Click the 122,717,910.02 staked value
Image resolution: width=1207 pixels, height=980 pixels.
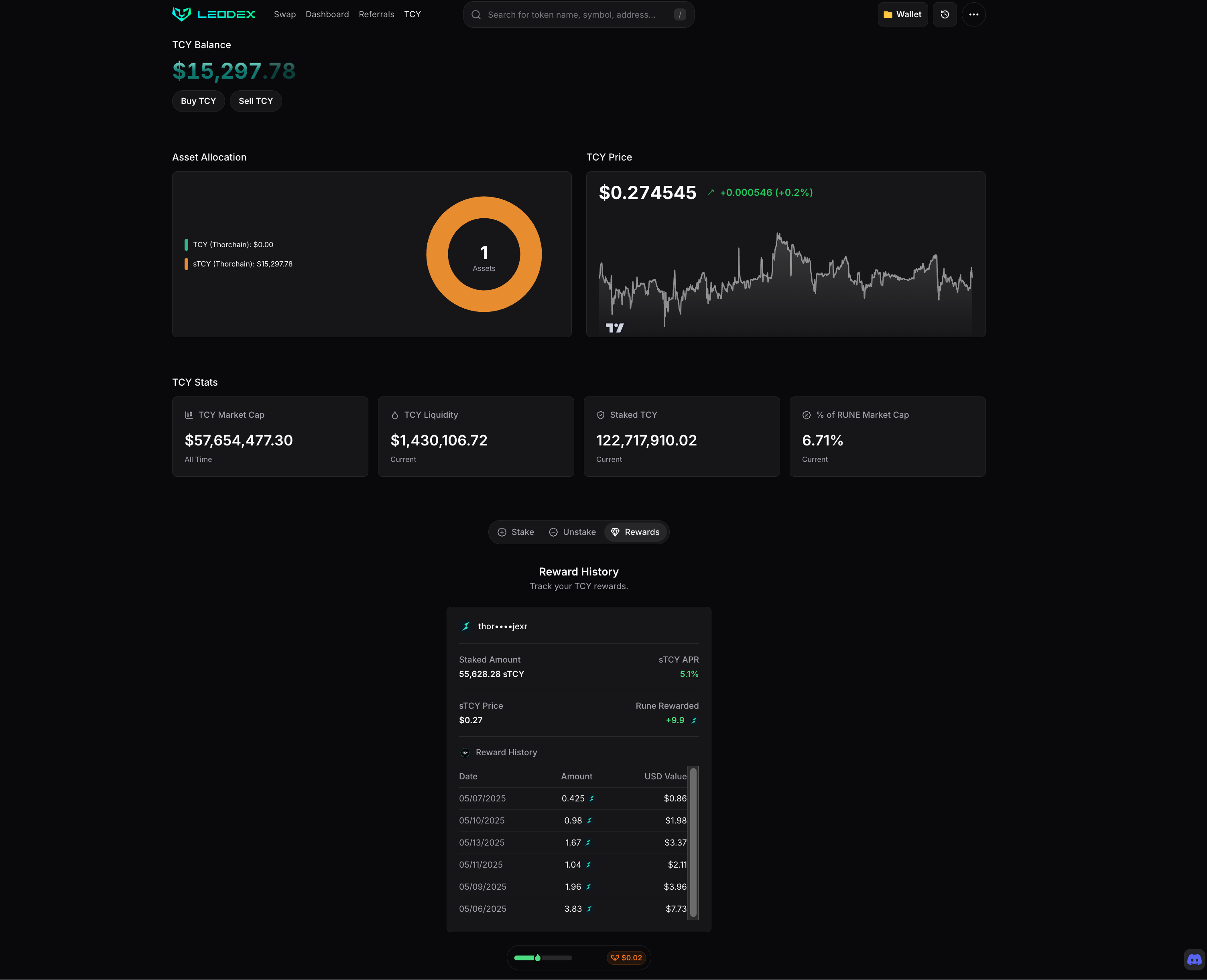point(646,440)
